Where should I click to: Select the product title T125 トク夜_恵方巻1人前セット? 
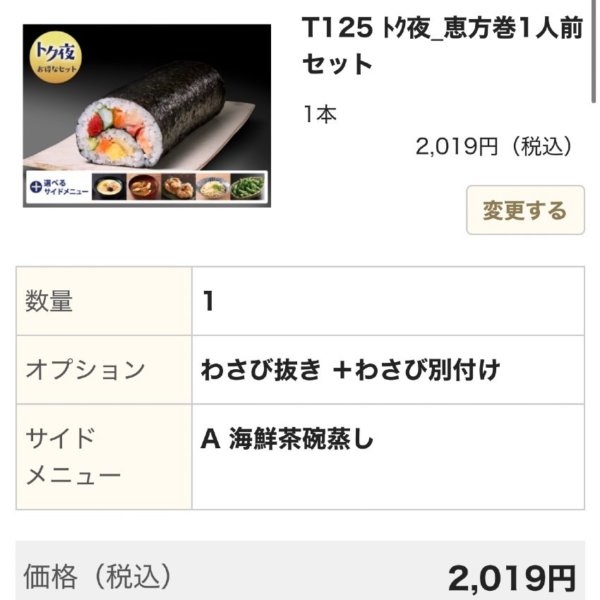click(442, 46)
